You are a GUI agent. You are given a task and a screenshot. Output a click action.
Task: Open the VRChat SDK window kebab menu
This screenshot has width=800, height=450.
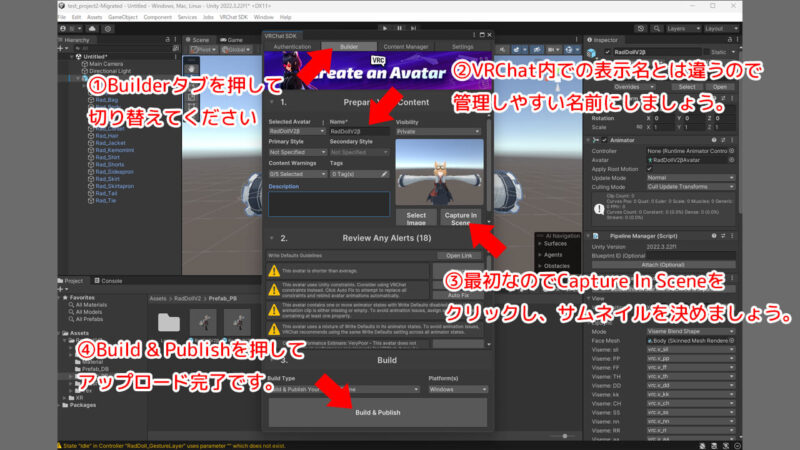[x=474, y=35]
